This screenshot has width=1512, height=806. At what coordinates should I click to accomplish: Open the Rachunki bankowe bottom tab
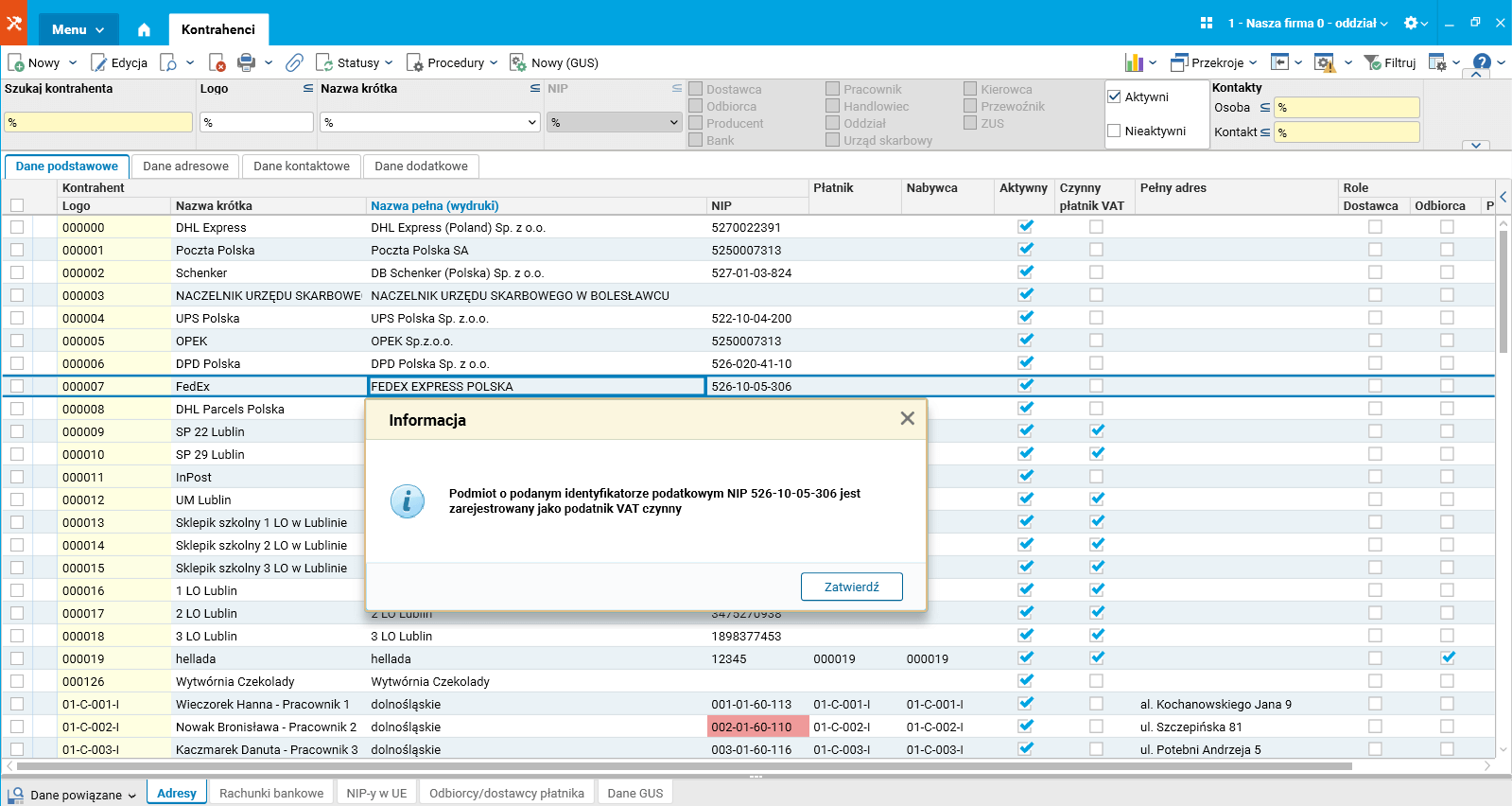pos(271,793)
